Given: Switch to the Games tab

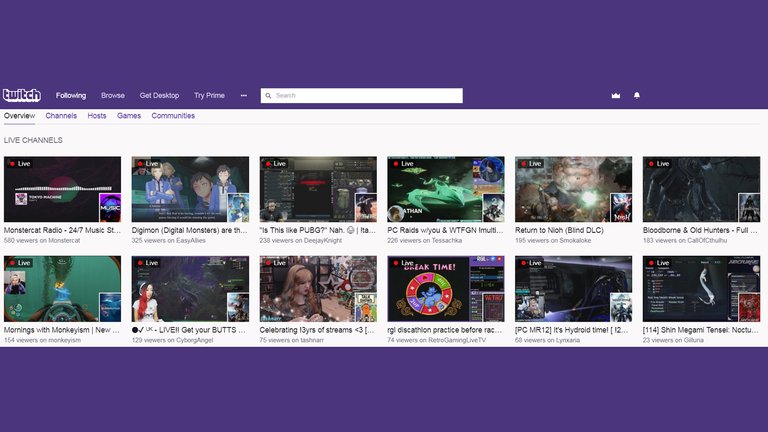Looking at the screenshot, I should 129,116.
